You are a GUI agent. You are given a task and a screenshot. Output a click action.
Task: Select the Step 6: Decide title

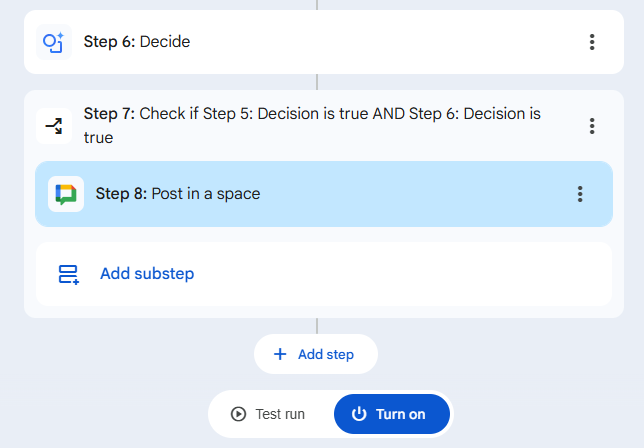tap(137, 42)
